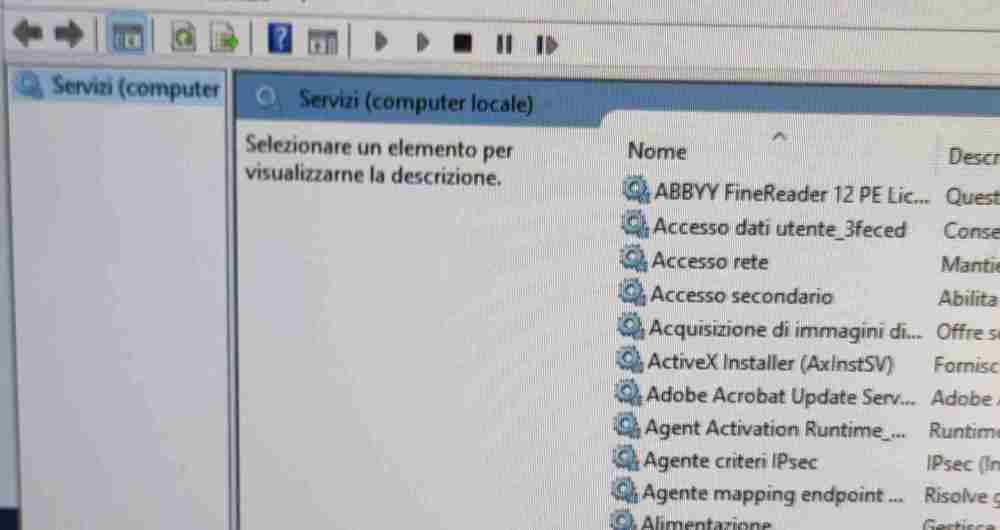The width and height of the screenshot is (1000, 530).
Task: Refresh the services list
Action: click(x=184, y=39)
